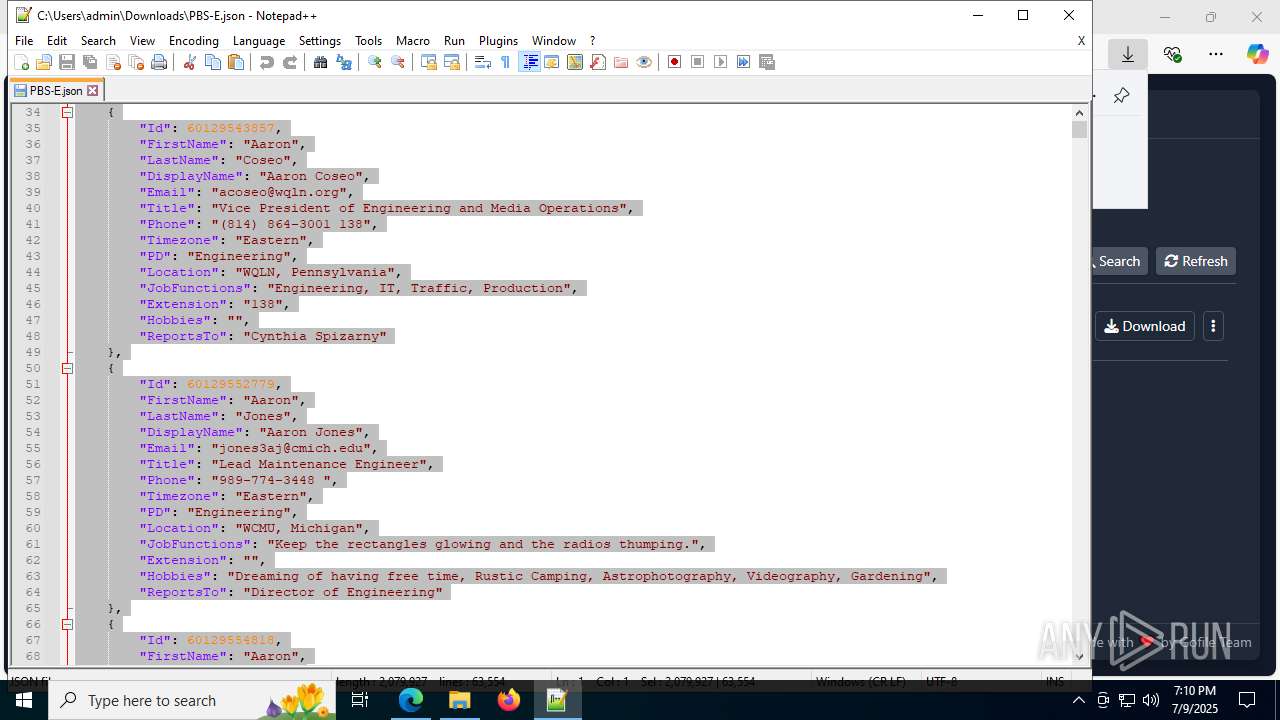1280x720 pixels.
Task: Open the Encoding menu
Action: [194, 41]
